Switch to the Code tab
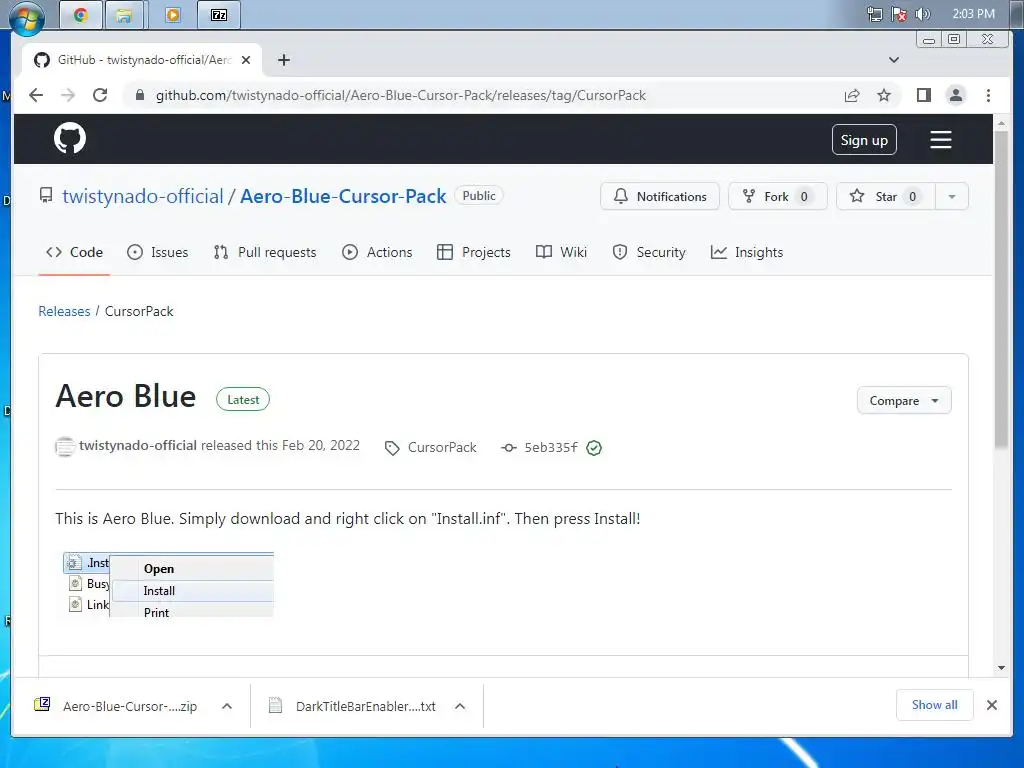 click(74, 252)
